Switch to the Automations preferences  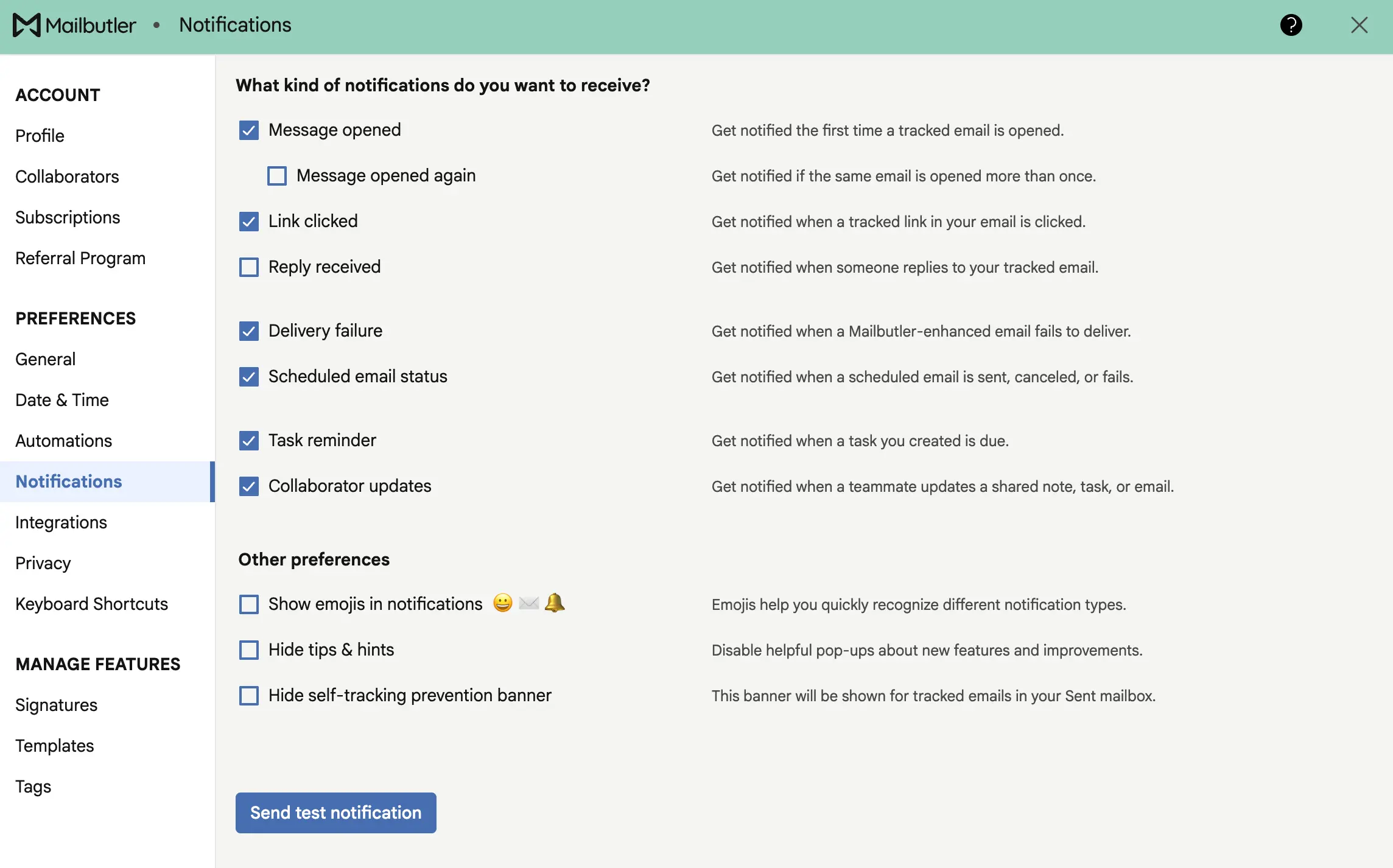(x=64, y=441)
